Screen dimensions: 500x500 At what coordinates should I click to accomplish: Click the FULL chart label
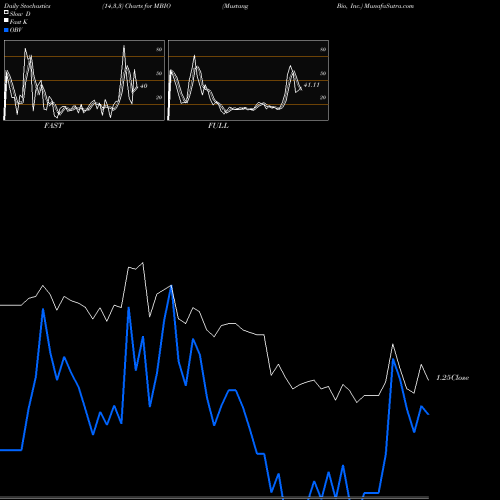(x=218, y=126)
